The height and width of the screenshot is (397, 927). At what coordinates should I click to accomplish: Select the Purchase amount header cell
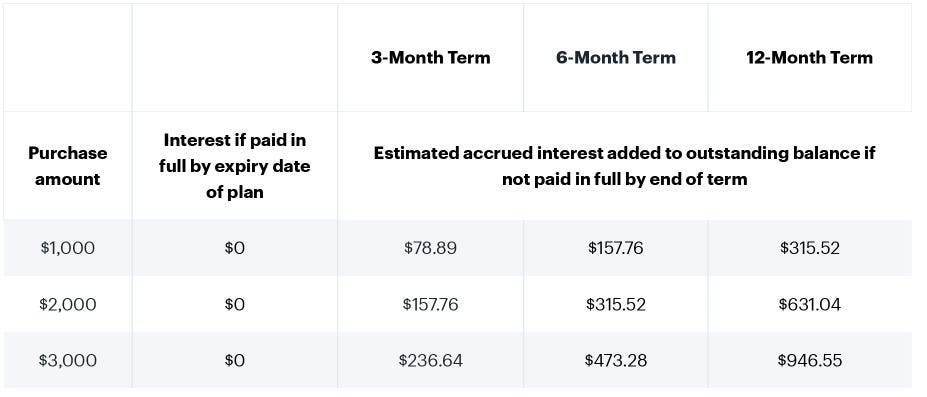tap(67, 166)
